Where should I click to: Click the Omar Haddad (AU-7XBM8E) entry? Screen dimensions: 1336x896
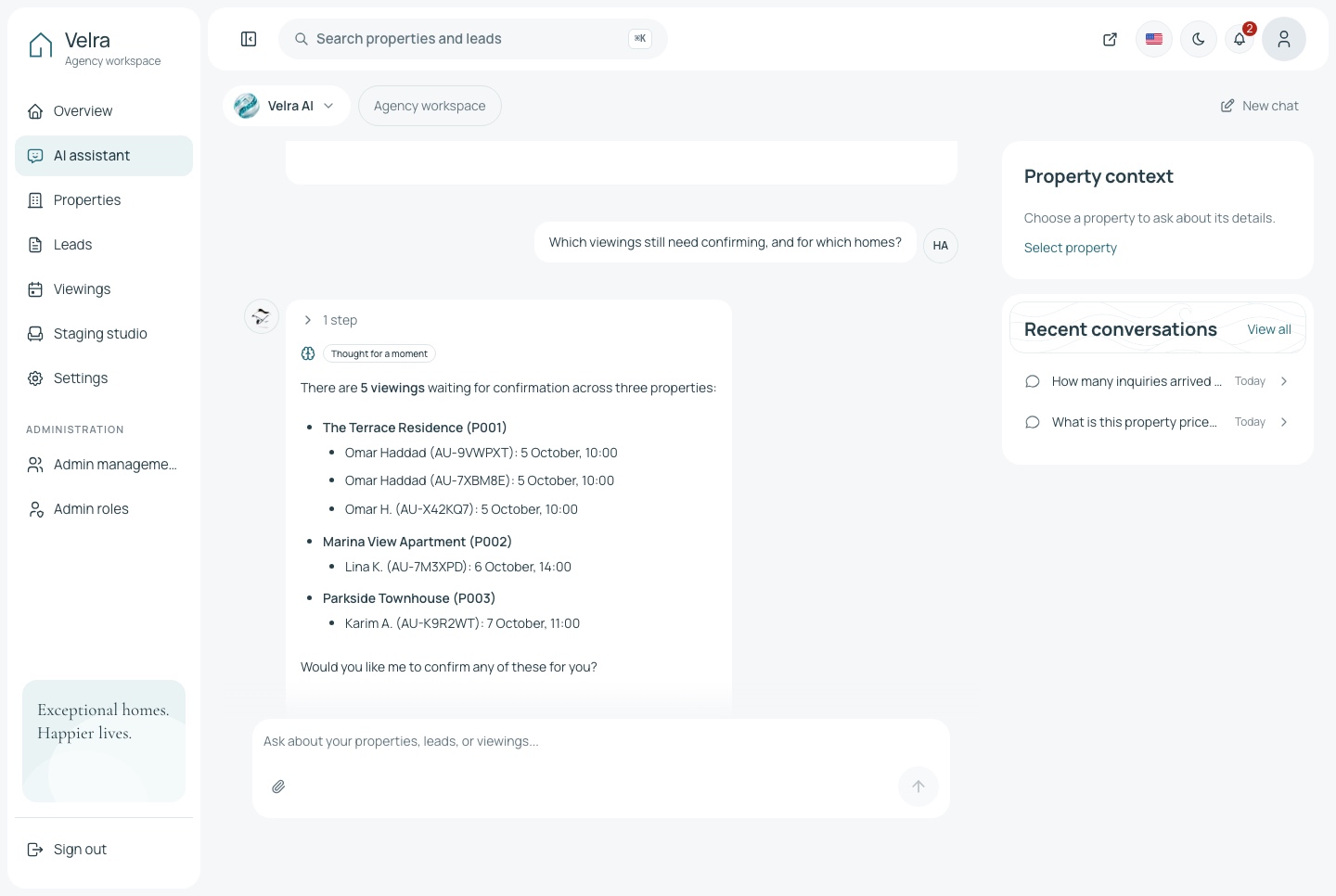tap(480, 480)
